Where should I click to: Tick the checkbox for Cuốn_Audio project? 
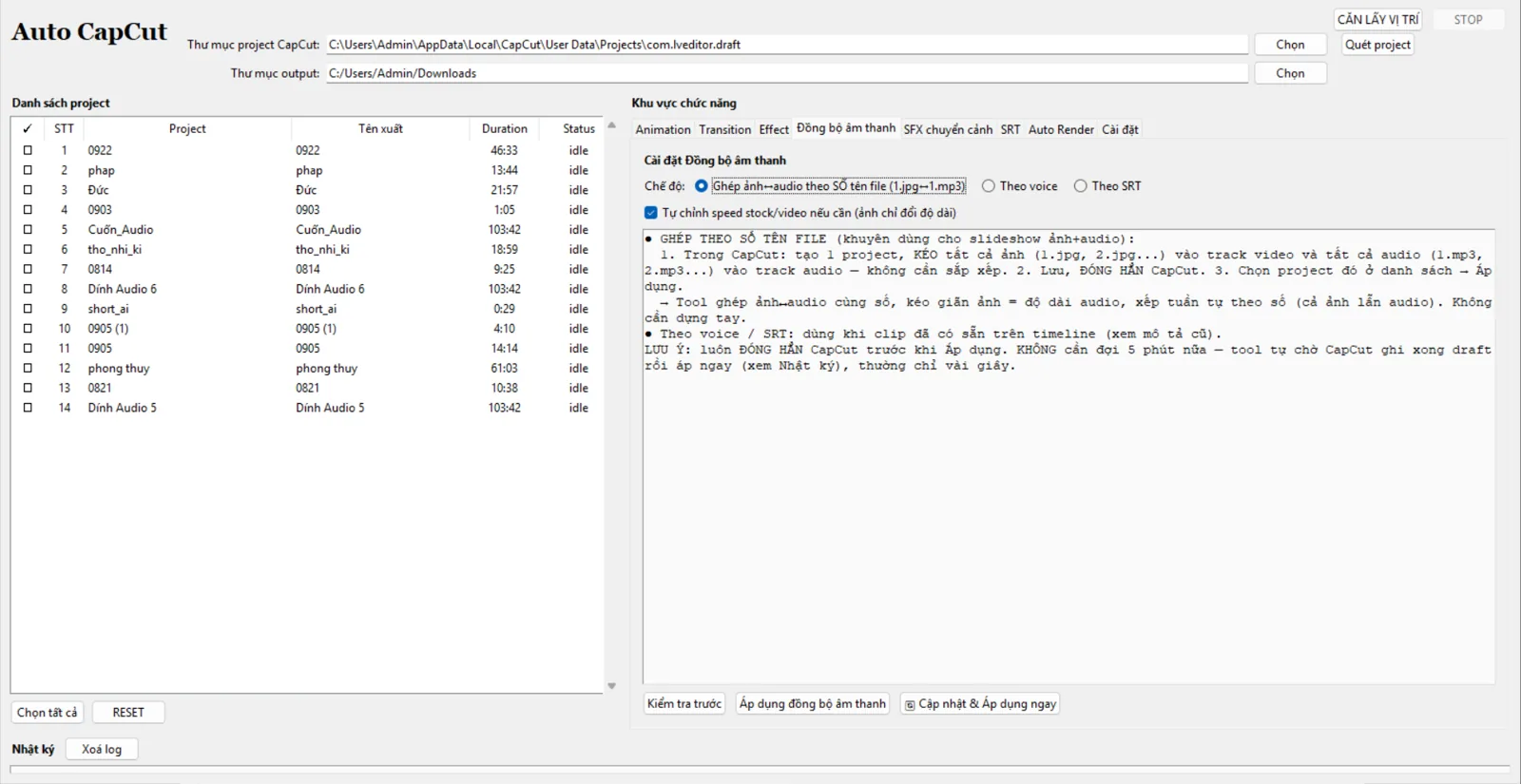28,229
